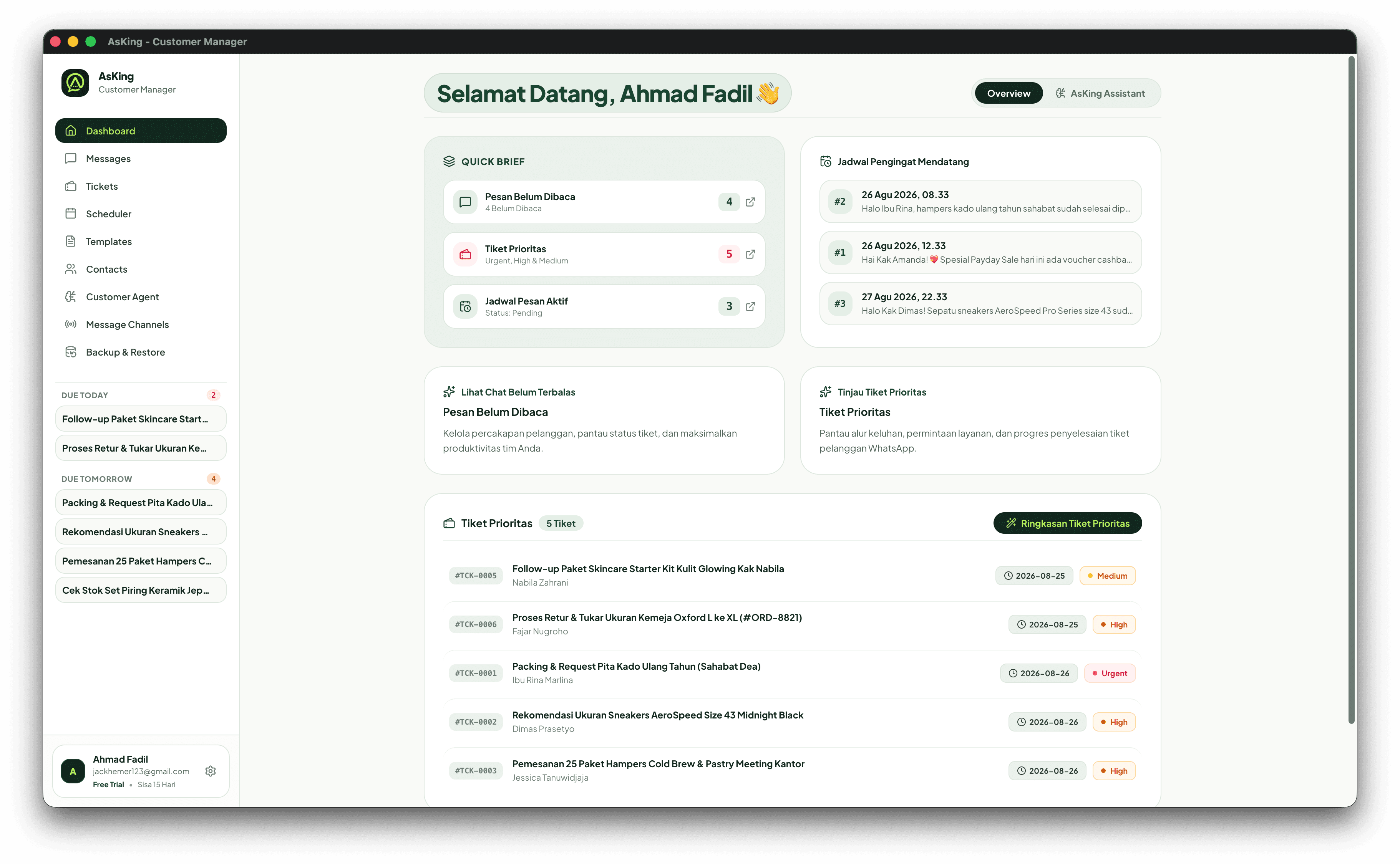The image size is (1400, 864).
Task: Click the Scheduler calendar icon
Action: [x=71, y=214]
